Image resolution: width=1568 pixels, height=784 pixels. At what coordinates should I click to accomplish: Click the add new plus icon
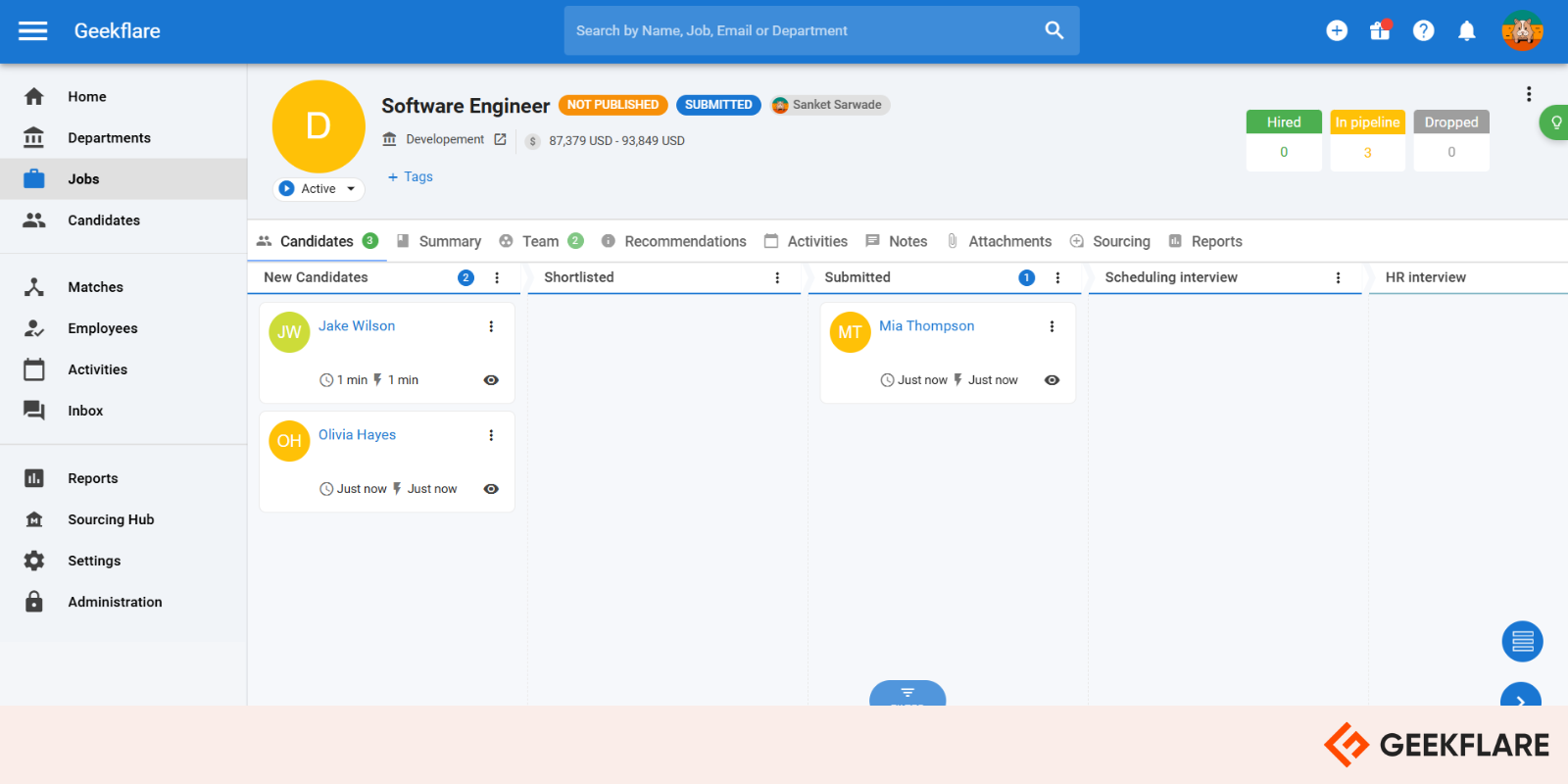coord(1337,30)
